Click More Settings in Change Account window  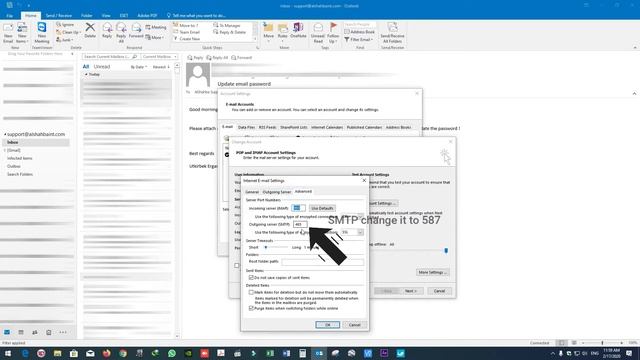pyautogui.click(x=433, y=272)
